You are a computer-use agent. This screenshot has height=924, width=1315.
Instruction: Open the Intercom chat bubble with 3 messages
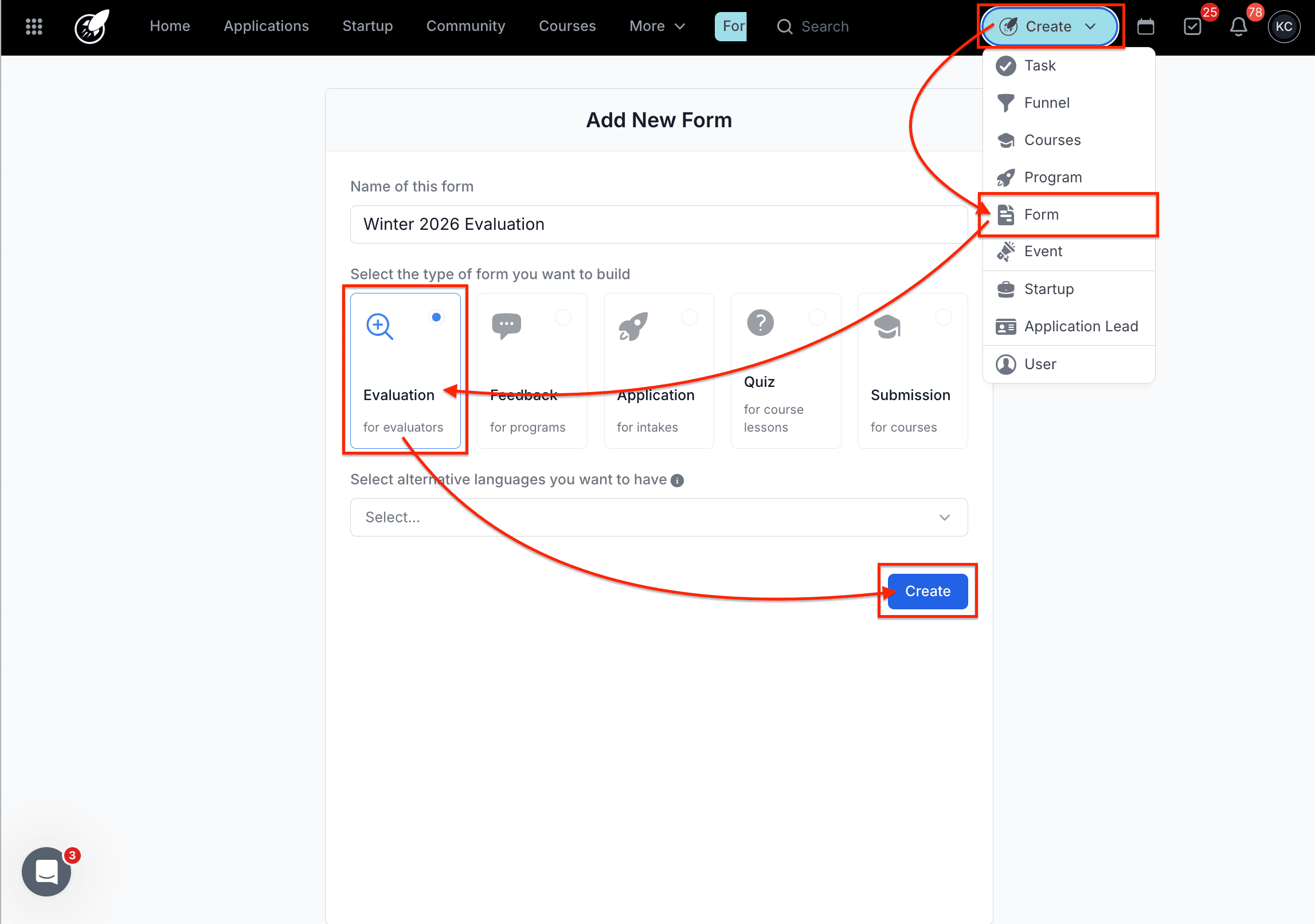tap(46, 872)
